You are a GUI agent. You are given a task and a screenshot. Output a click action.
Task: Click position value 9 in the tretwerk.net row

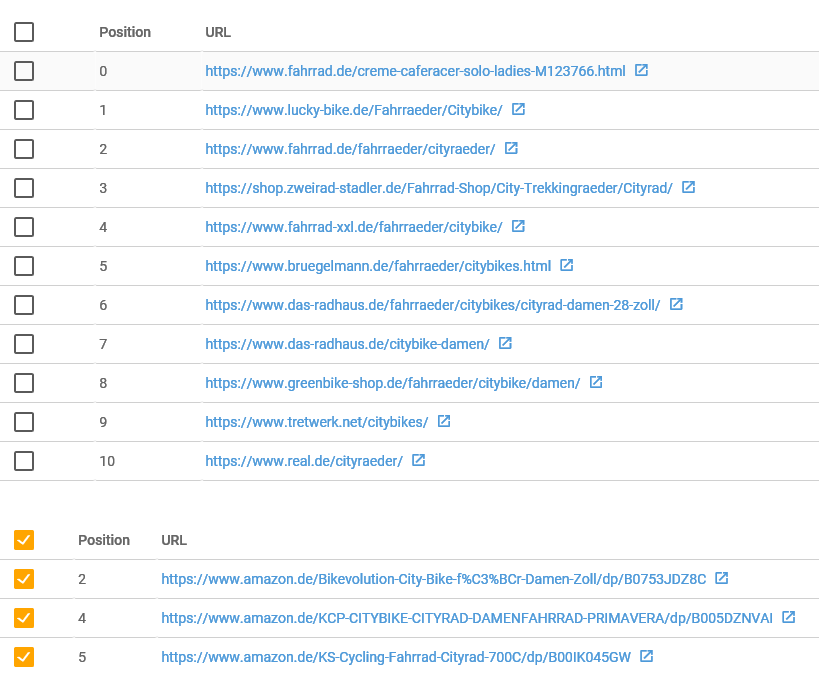pos(103,422)
